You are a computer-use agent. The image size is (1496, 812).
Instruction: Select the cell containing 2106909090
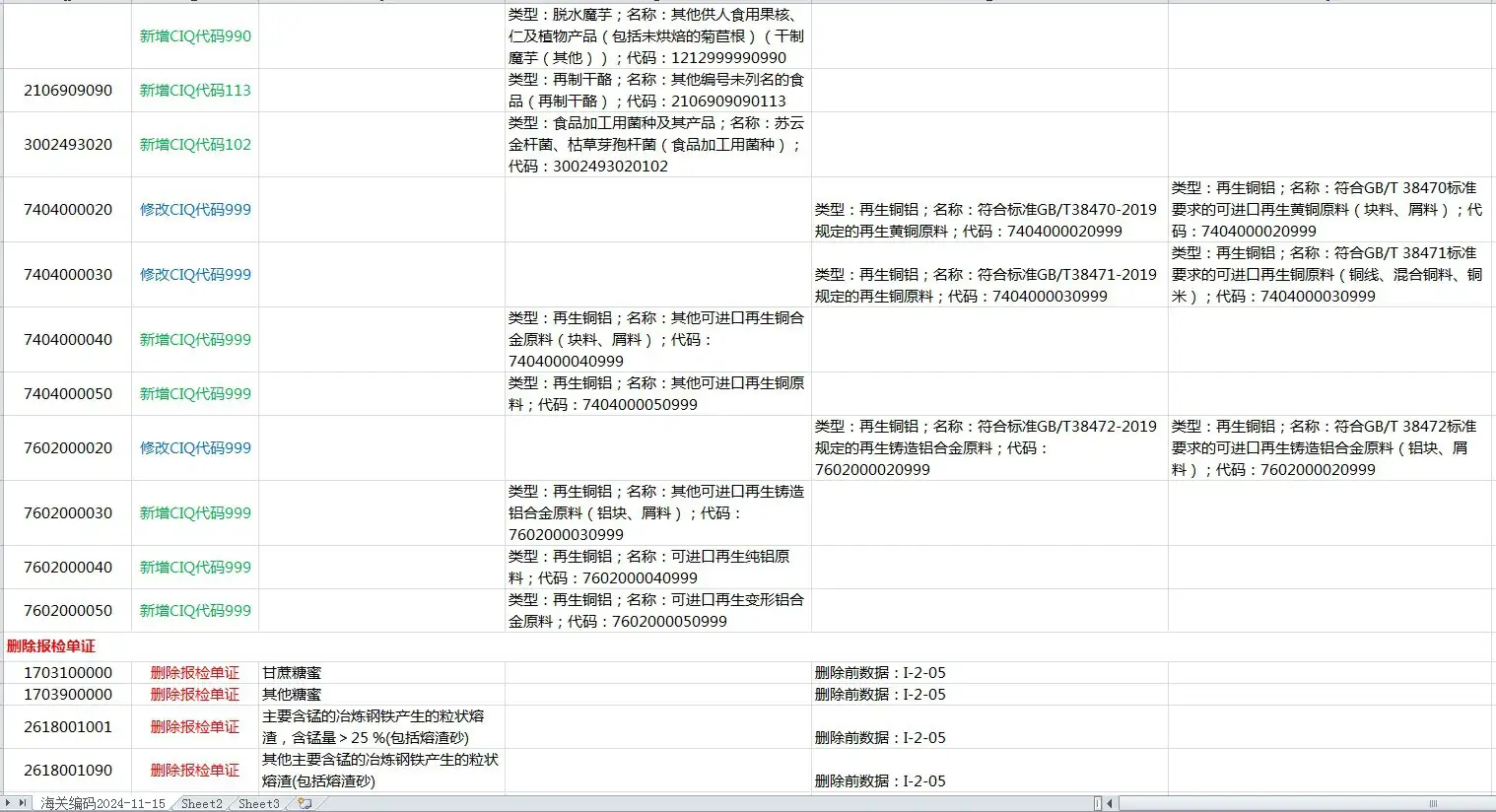[65, 90]
